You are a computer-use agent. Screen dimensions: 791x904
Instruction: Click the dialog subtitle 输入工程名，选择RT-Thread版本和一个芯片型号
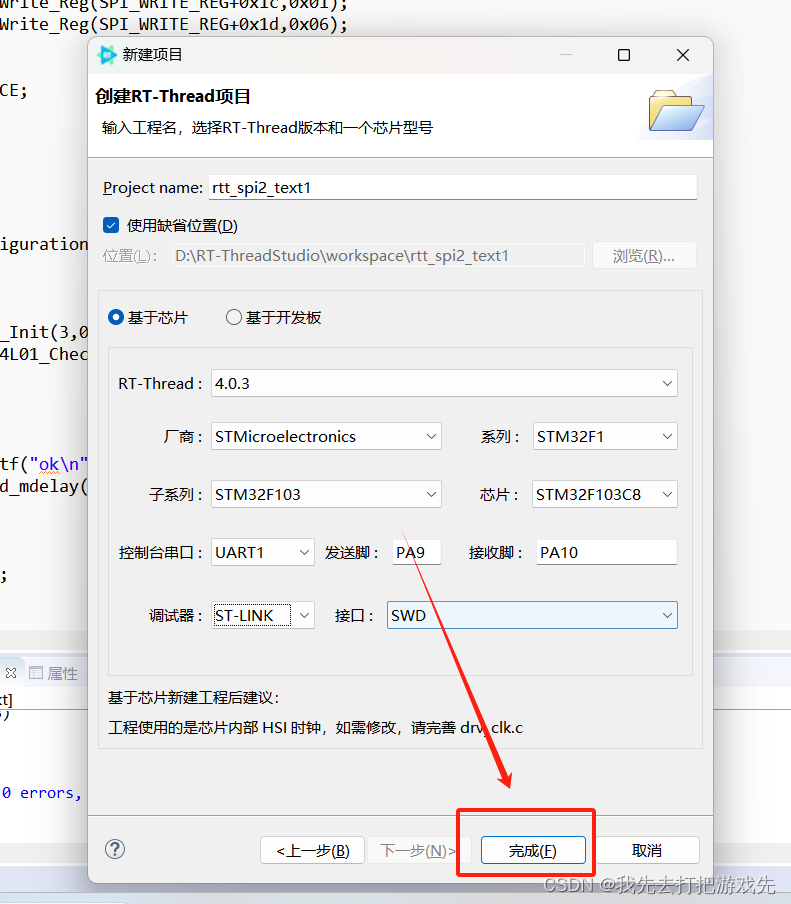(x=268, y=127)
